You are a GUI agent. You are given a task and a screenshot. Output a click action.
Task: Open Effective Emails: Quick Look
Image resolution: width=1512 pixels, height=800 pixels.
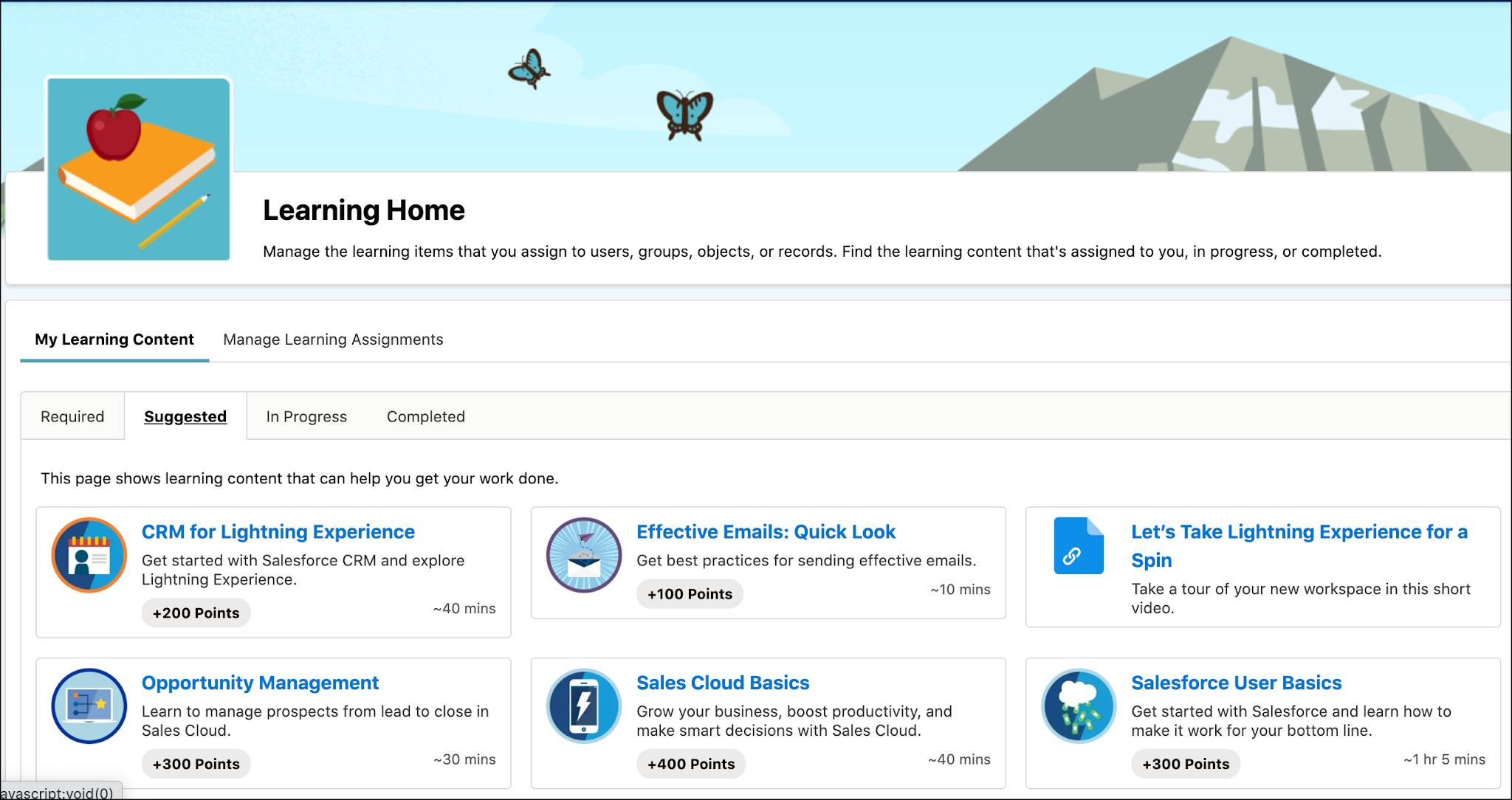point(766,531)
